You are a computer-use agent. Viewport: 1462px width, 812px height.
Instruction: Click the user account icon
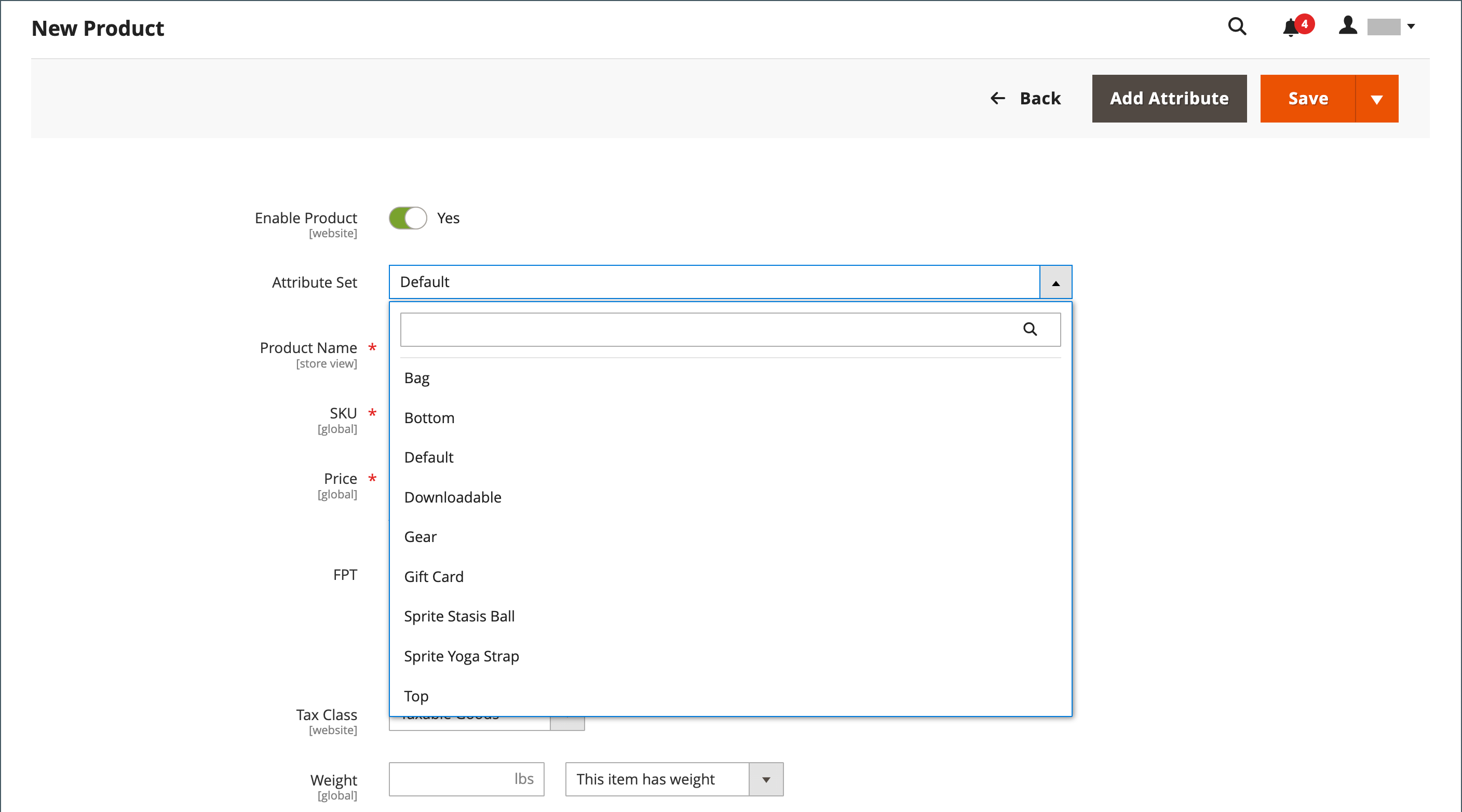[1348, 26]
